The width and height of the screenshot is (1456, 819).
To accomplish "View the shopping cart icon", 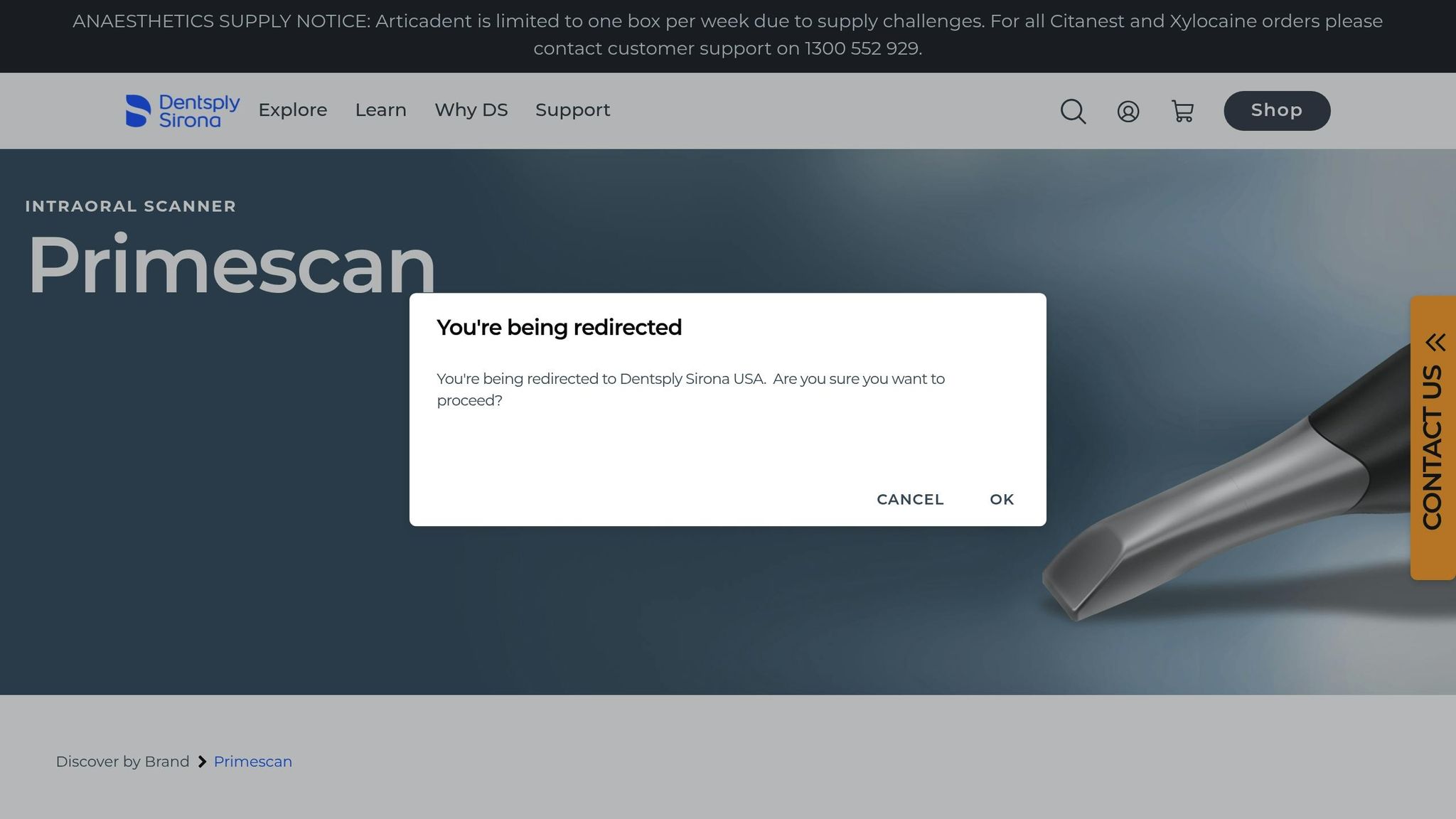I will pos(1183,111).
